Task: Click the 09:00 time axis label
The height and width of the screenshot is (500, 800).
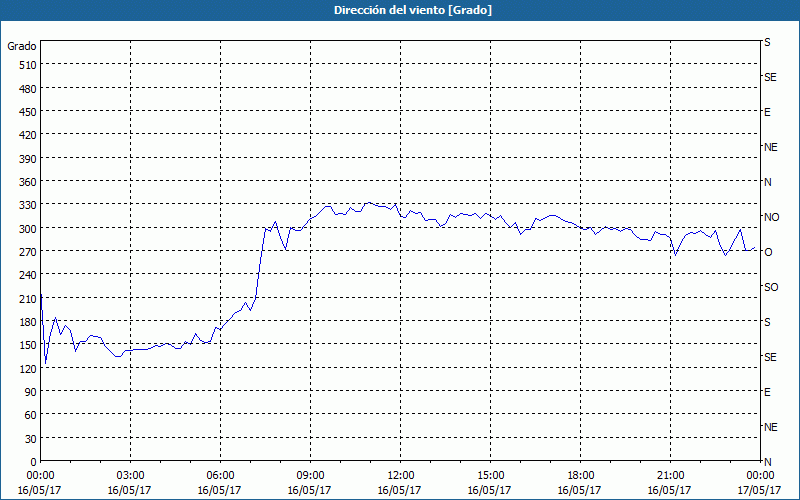Action: coord(310,476)
